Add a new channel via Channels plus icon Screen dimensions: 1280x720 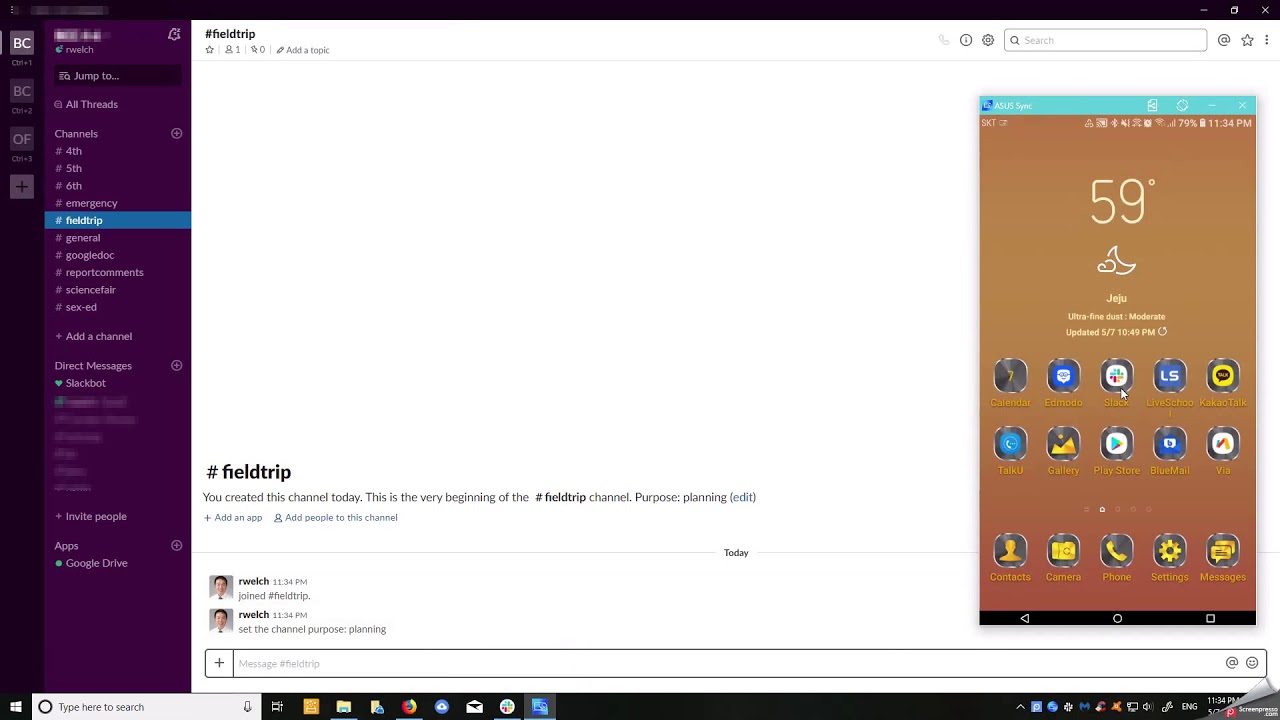pos(176,133)
